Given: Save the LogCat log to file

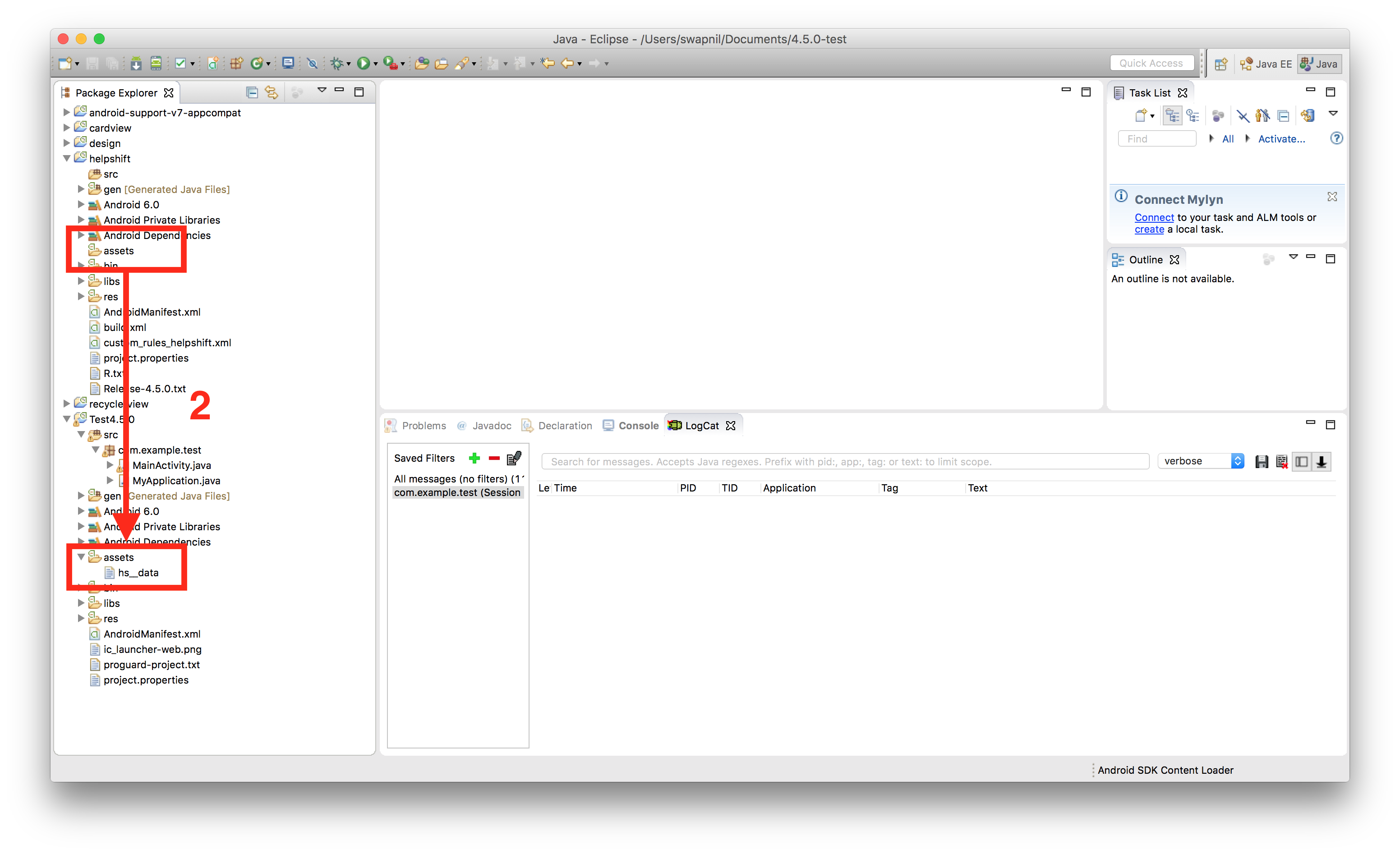Looking at the screenshot, I should point(1262,461).
